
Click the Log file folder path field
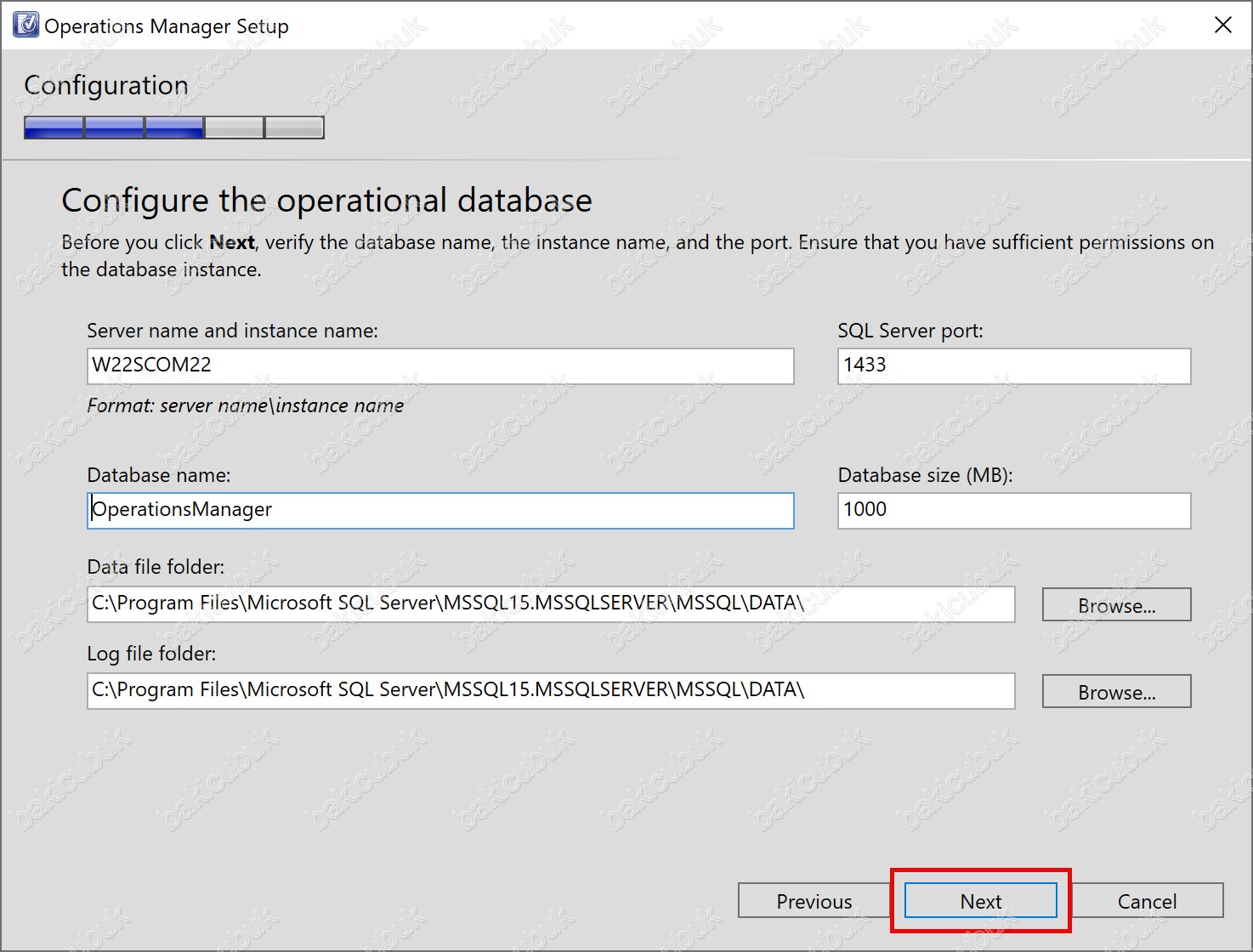click(x=551, y=690)
